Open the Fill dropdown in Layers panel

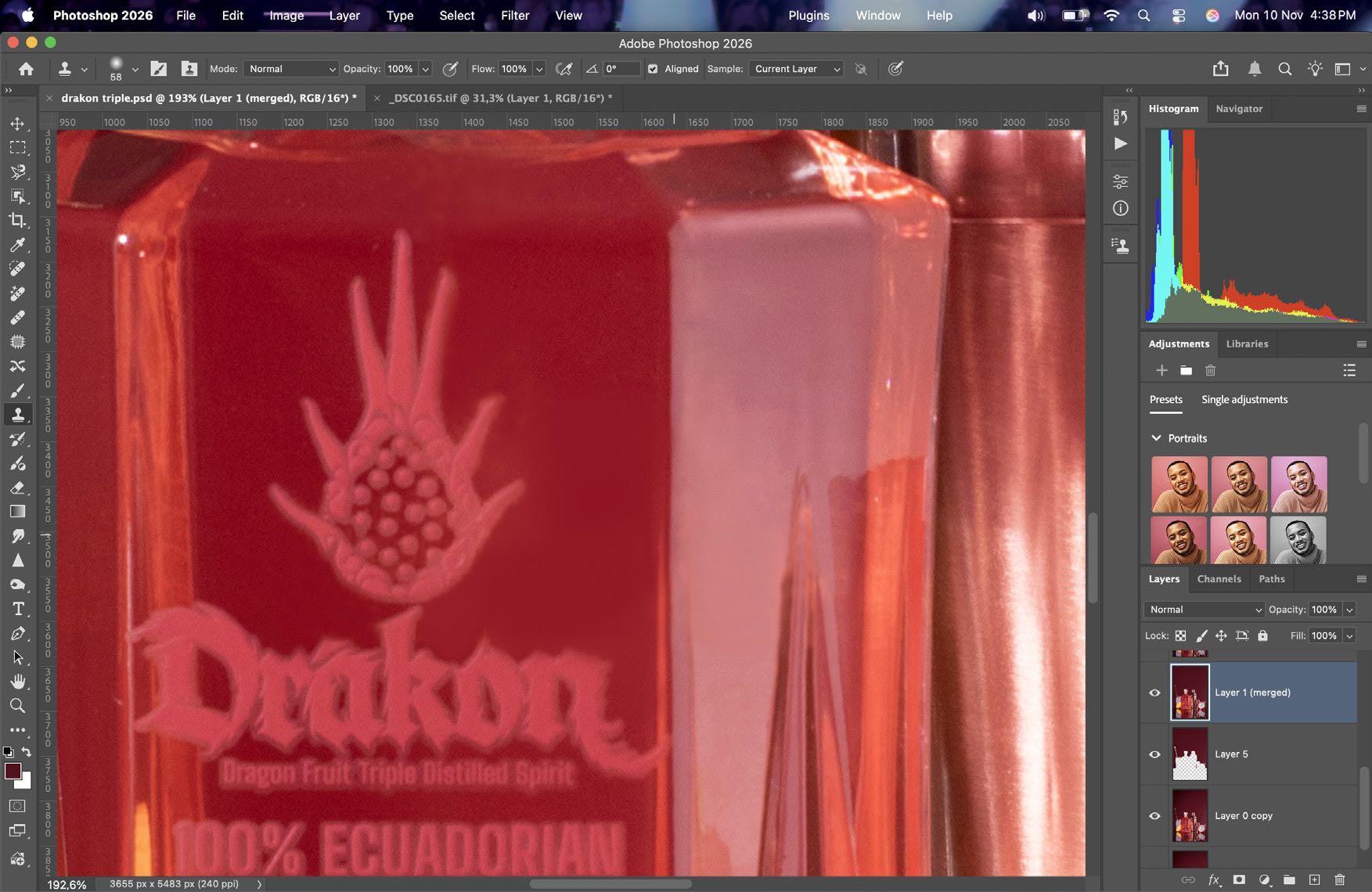(x=1349, y=635)
